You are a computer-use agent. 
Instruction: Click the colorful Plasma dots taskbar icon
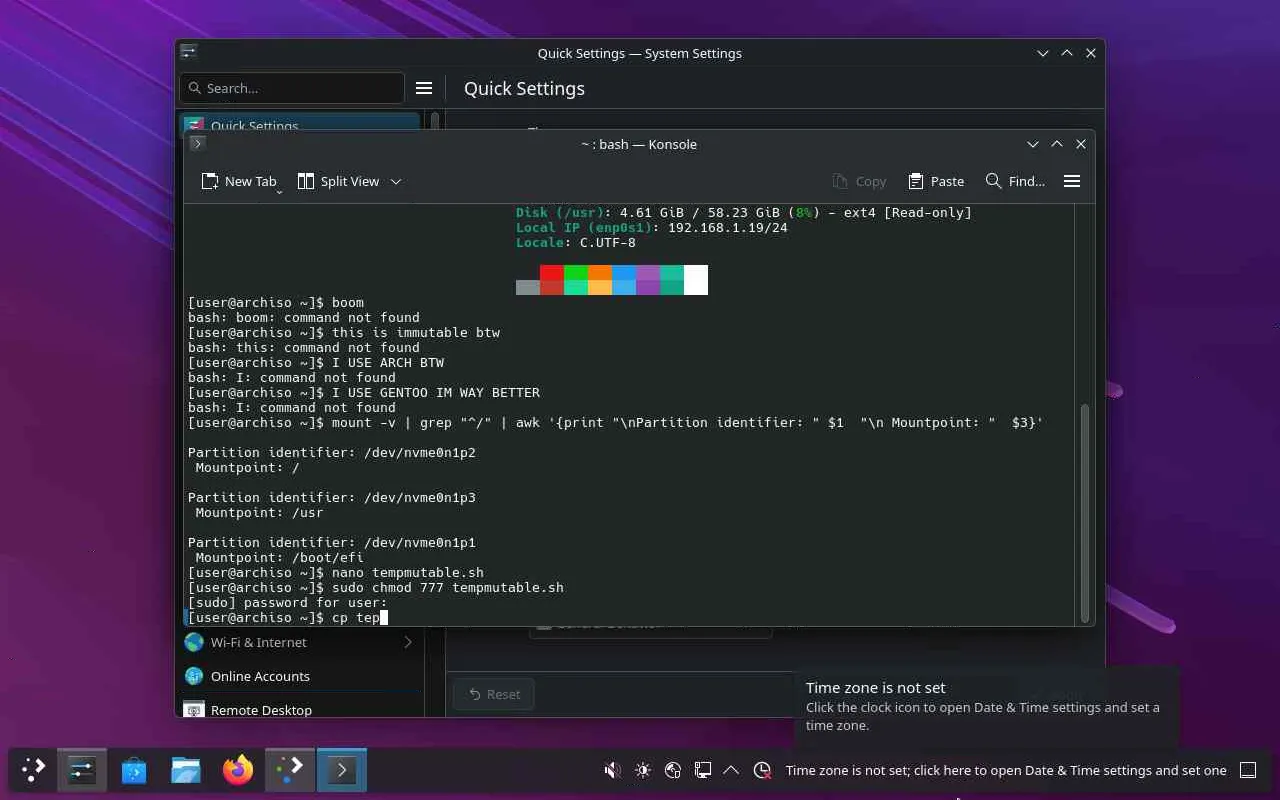(290, 770)
